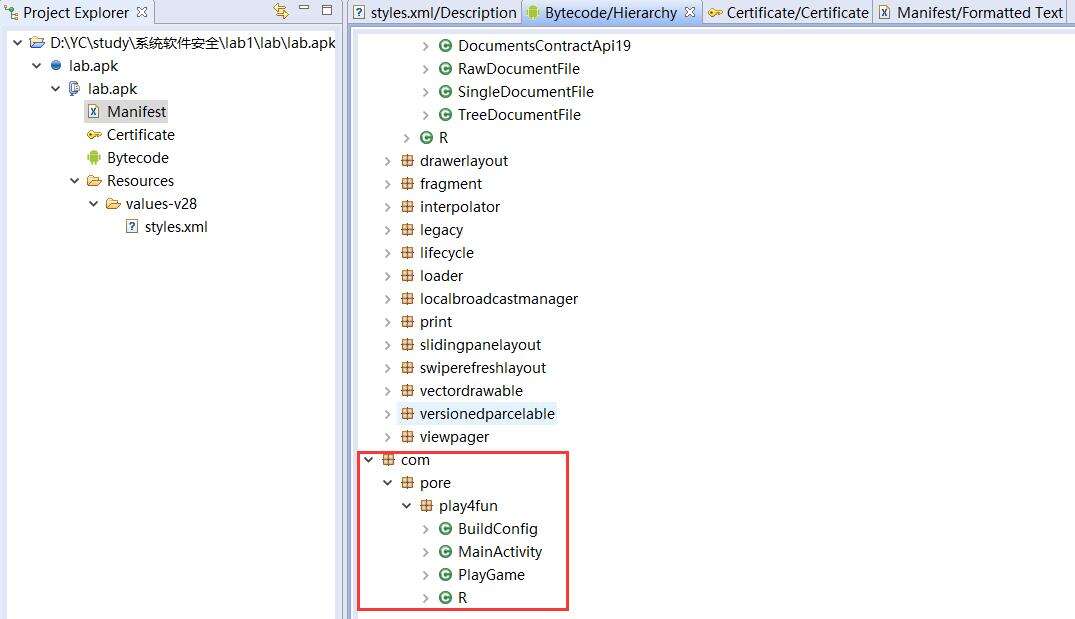
Task: Collapse the com package node
Action: pyautogui.click(x=369, y=460)
